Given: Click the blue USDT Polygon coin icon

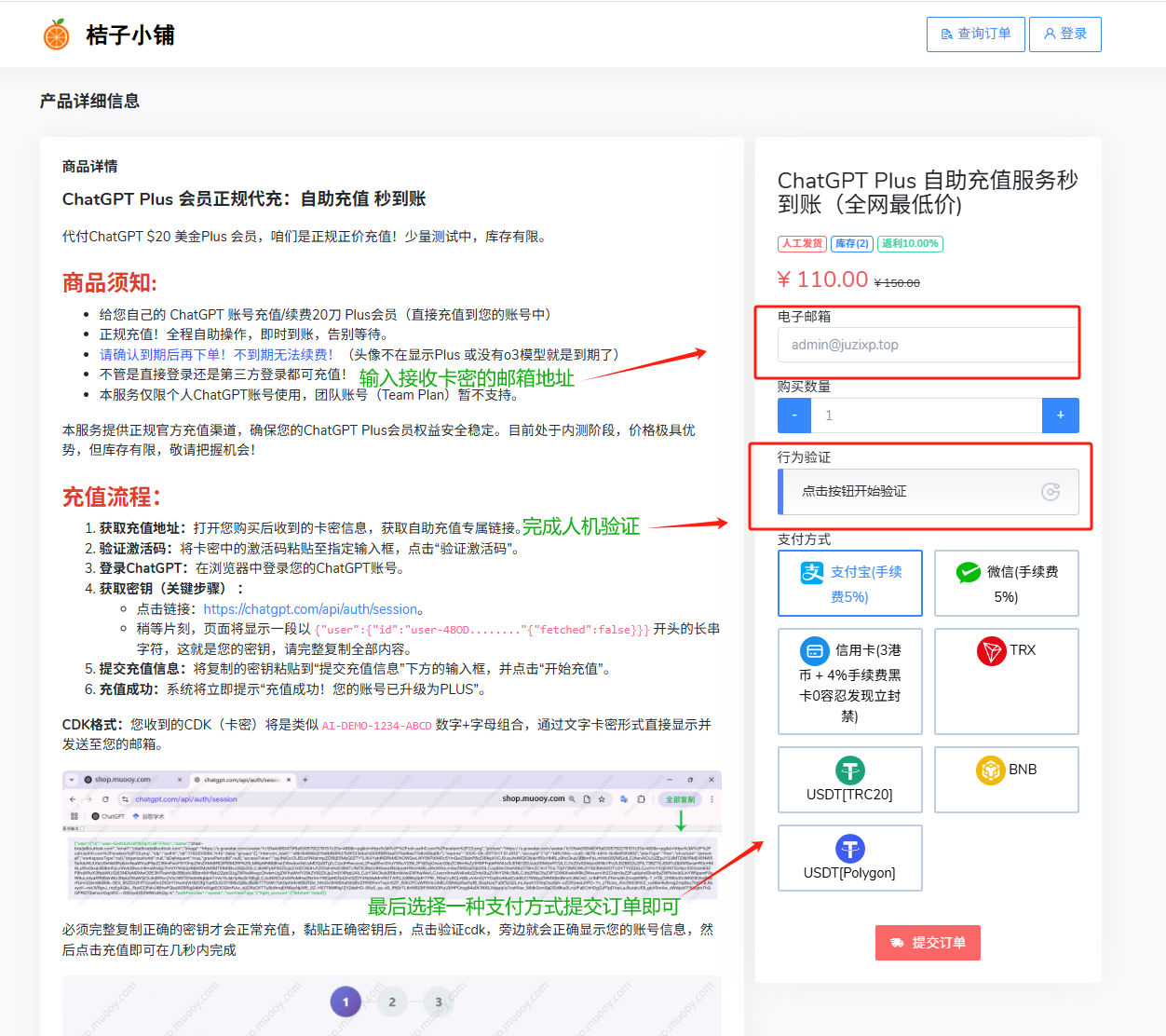Looking at the screenshot, I should (849, 848).
